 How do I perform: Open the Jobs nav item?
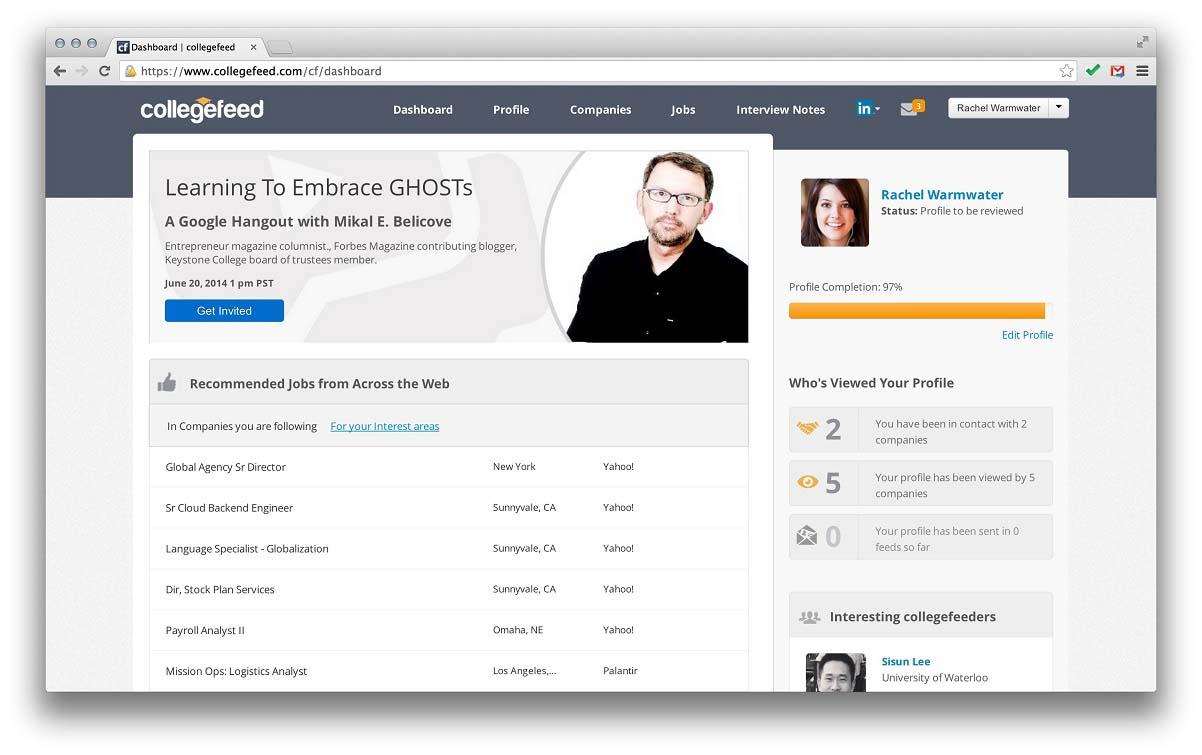pyautogui.click(x=683, y=110)
